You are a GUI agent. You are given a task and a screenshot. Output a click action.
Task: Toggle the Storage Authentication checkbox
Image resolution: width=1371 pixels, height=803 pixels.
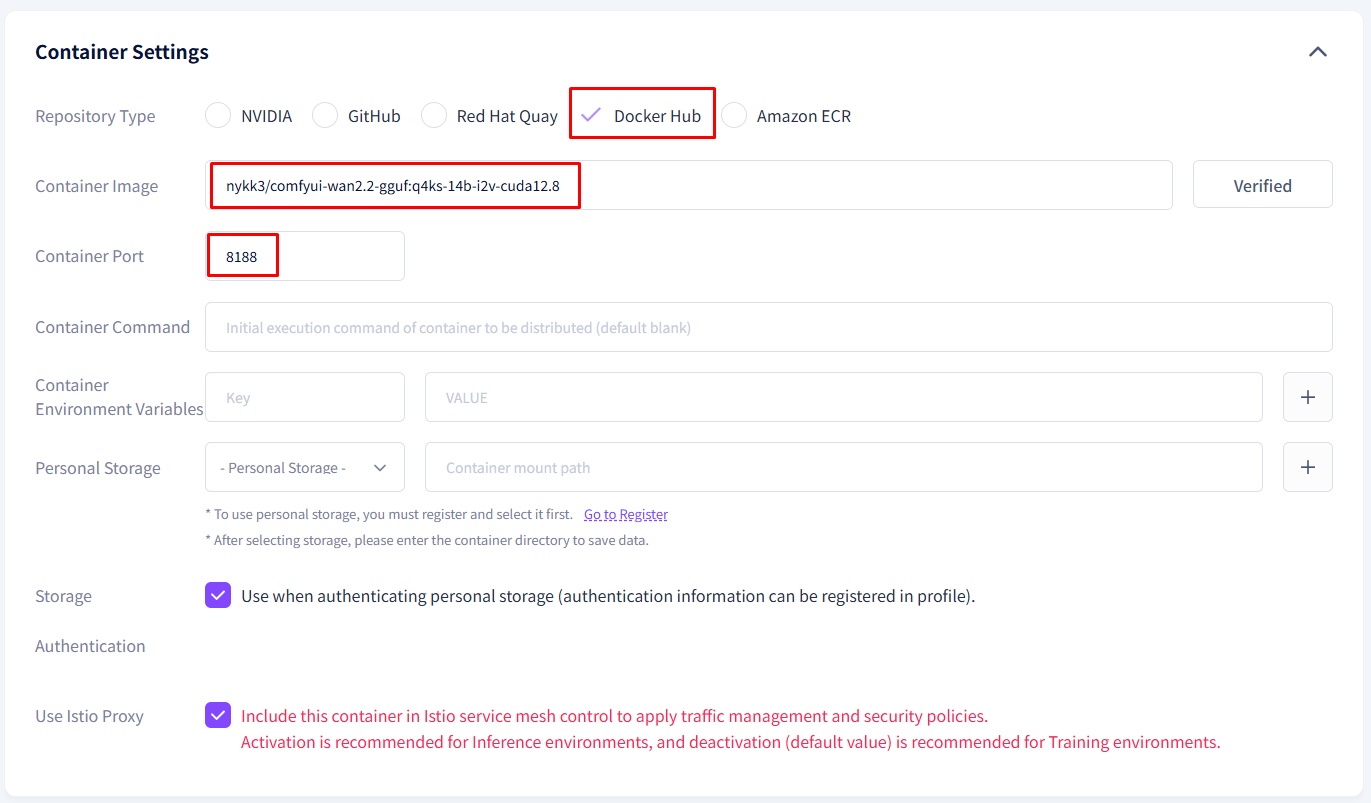(x=218, y=596)
